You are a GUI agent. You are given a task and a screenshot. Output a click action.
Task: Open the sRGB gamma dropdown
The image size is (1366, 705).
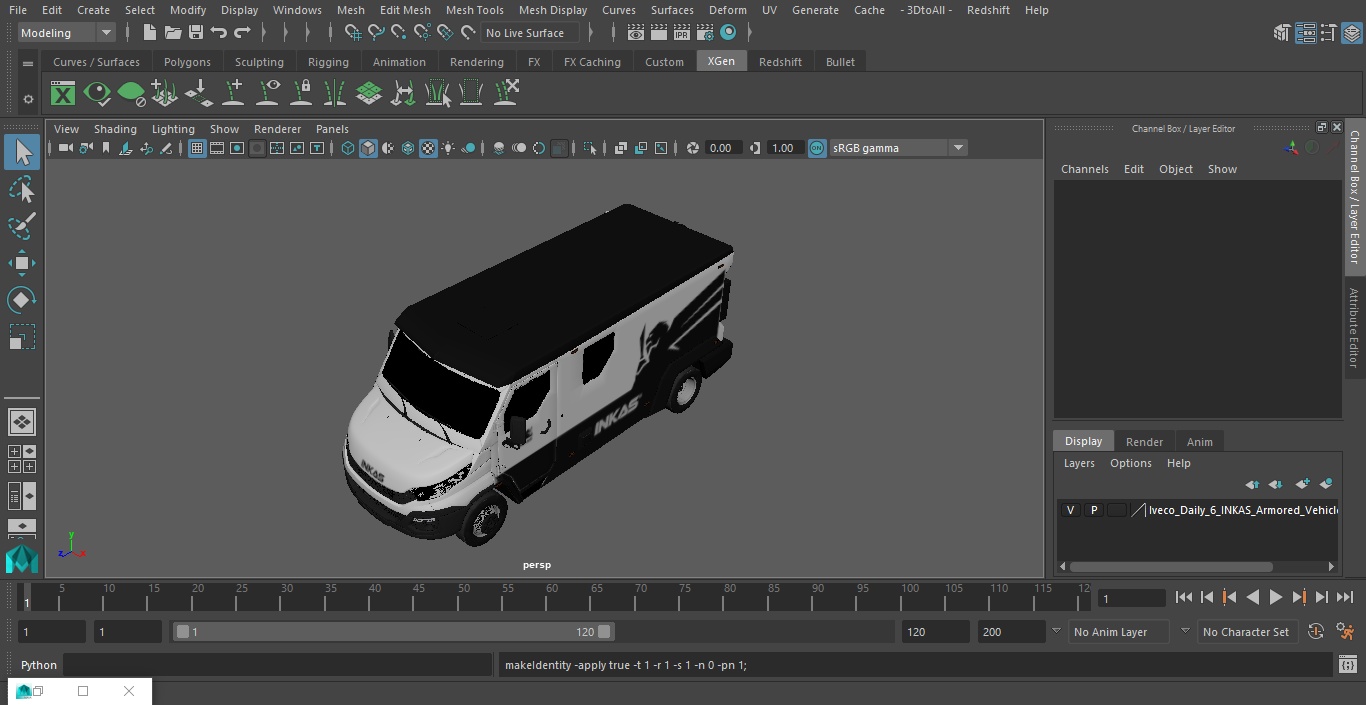pos(898,148)
